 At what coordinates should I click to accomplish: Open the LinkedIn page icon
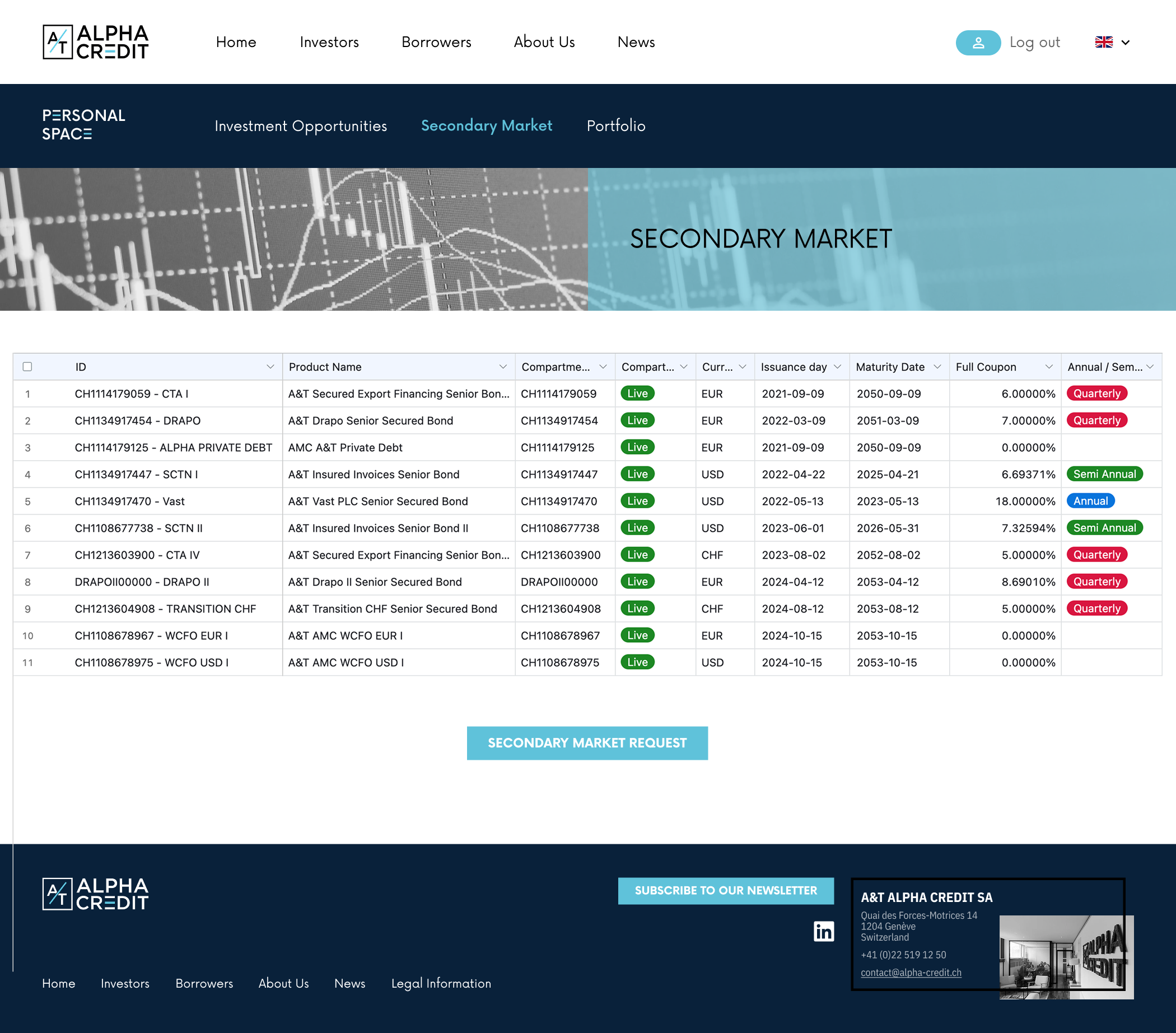pyautogui.click(x=824, y=931)
